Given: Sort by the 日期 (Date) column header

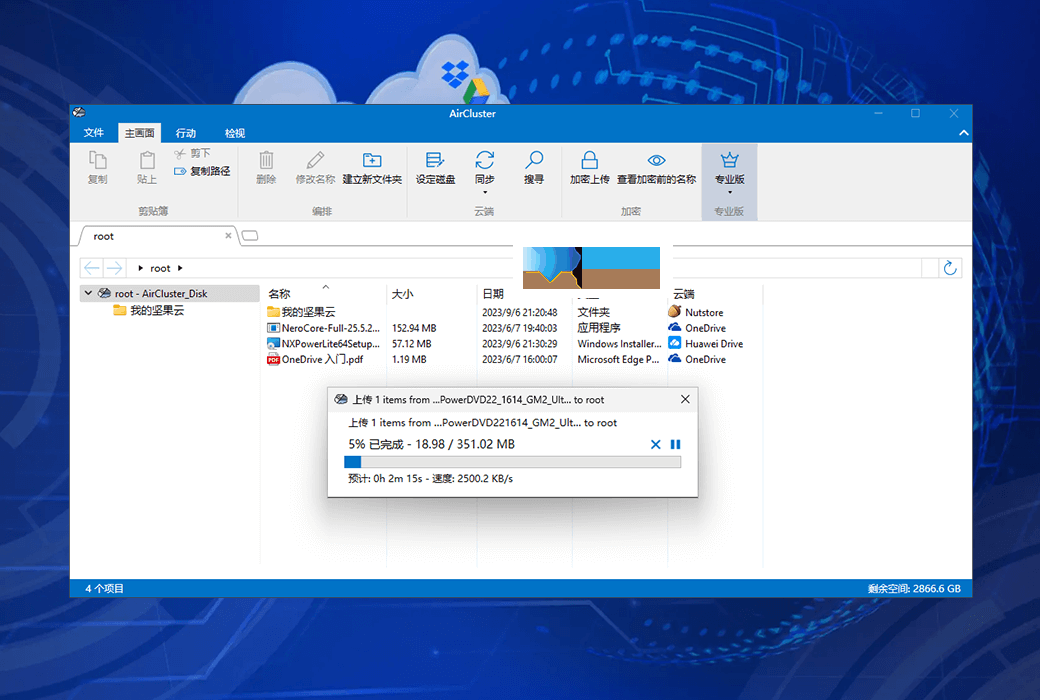Looking at the screenshot, I should tap(493, 294).
